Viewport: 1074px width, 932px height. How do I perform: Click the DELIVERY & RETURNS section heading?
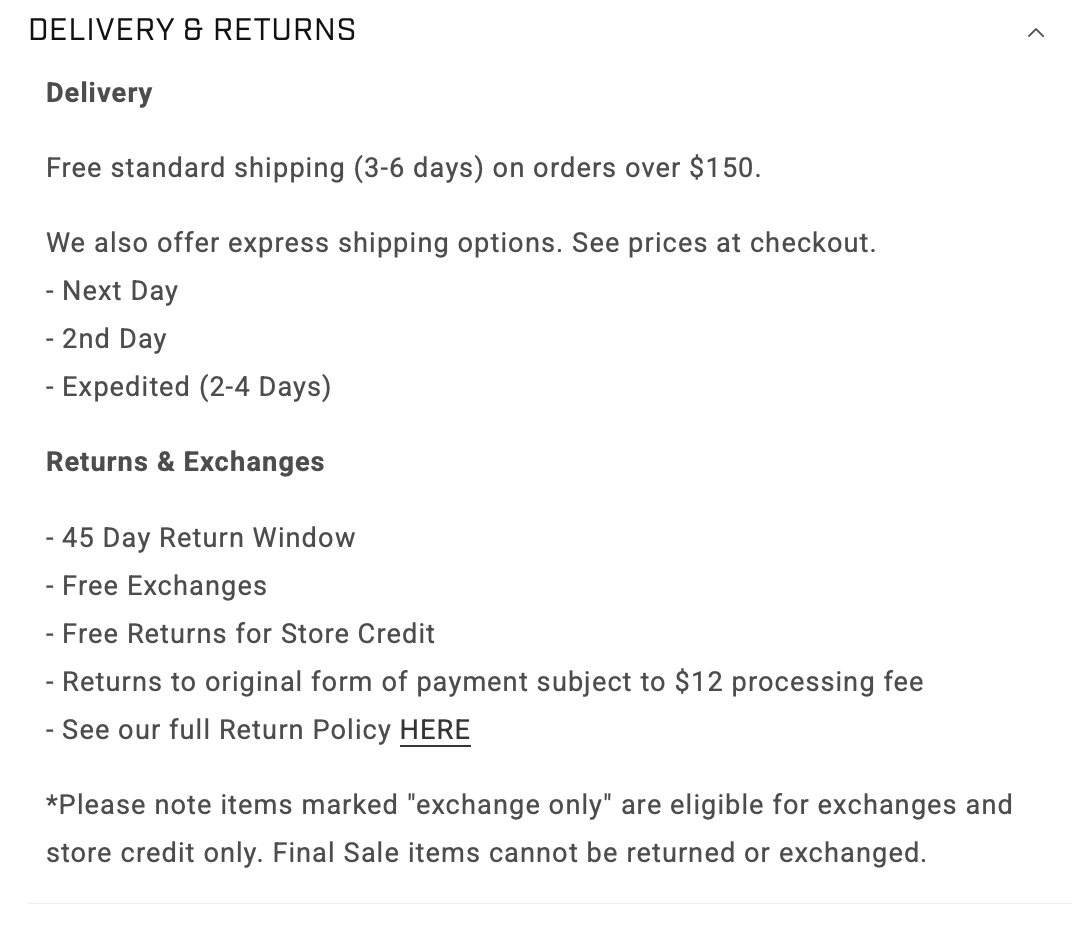(x=192, y=31)
